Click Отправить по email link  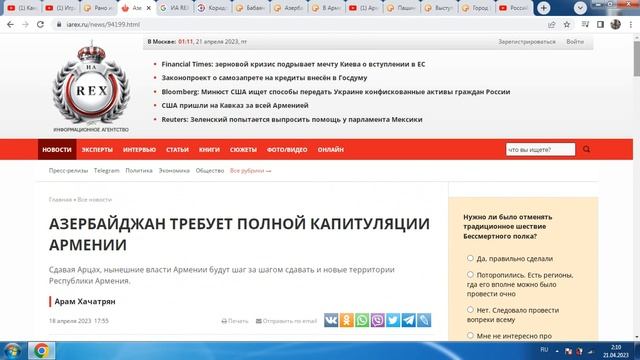tap(286, 321)
